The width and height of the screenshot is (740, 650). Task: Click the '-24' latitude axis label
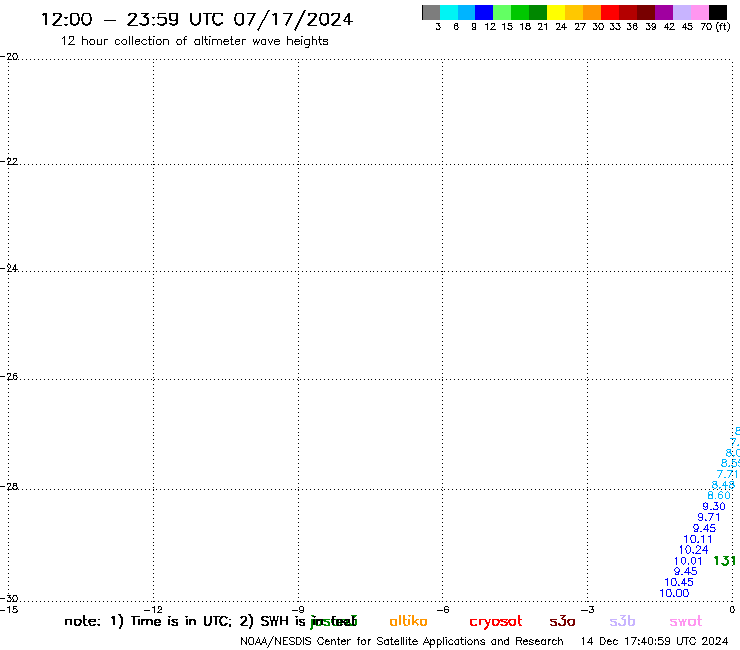pyautogui.click(x=9, y=268)
